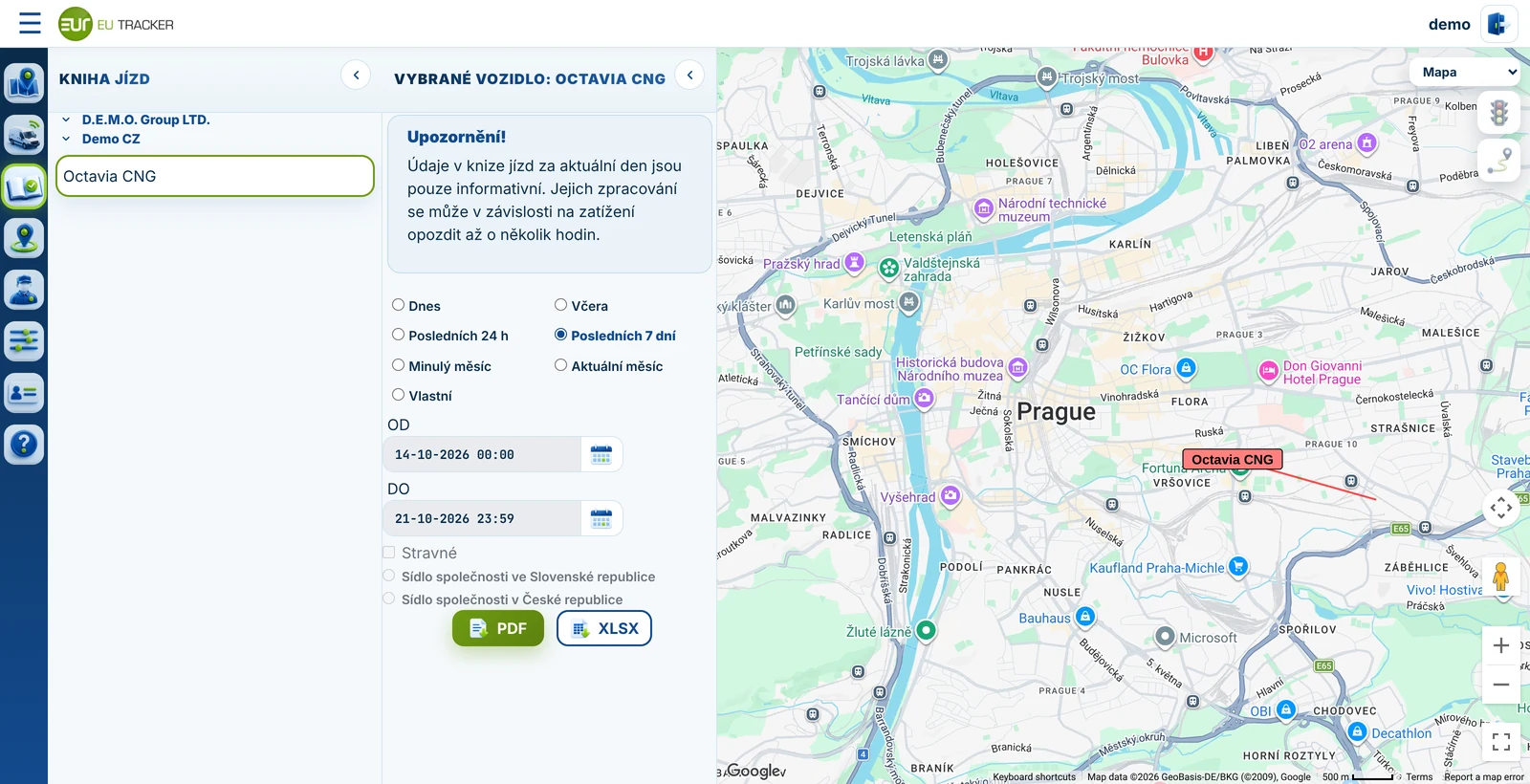Select Posledních 24 h radio option
Image resolution: width=1530 pixels, height=784 pixels.
(398, 335)
